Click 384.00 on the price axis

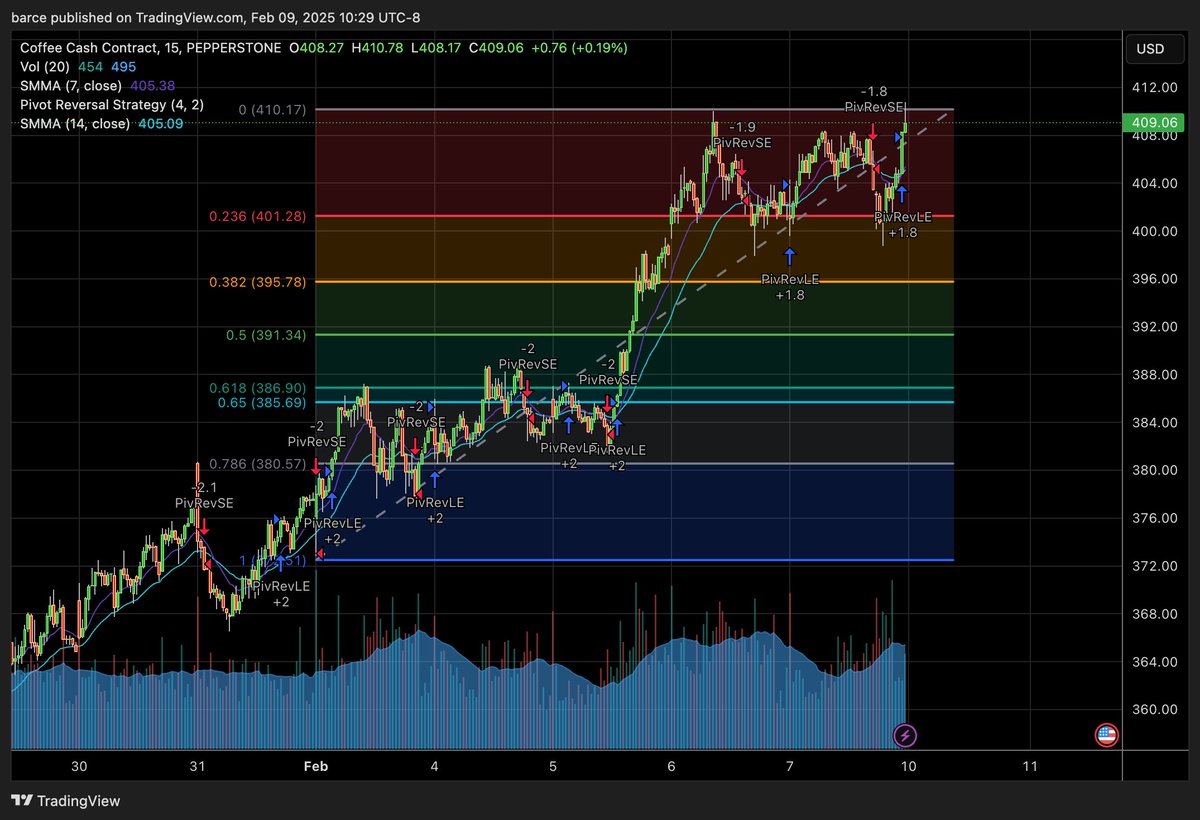coord(1155,423)
